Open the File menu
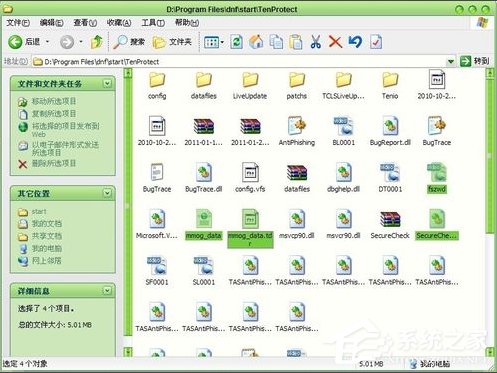This screenshot has width=497, height=373. pos(18,23)
